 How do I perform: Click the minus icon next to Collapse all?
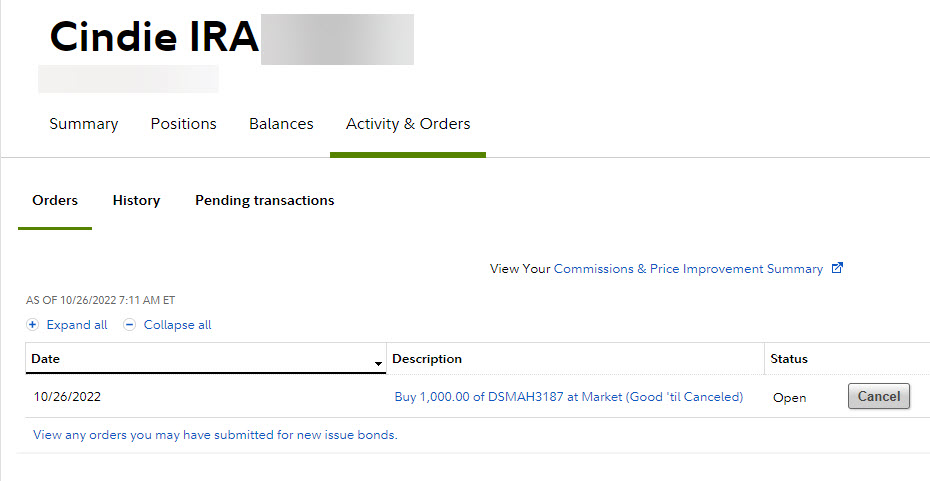click(129, 325)
